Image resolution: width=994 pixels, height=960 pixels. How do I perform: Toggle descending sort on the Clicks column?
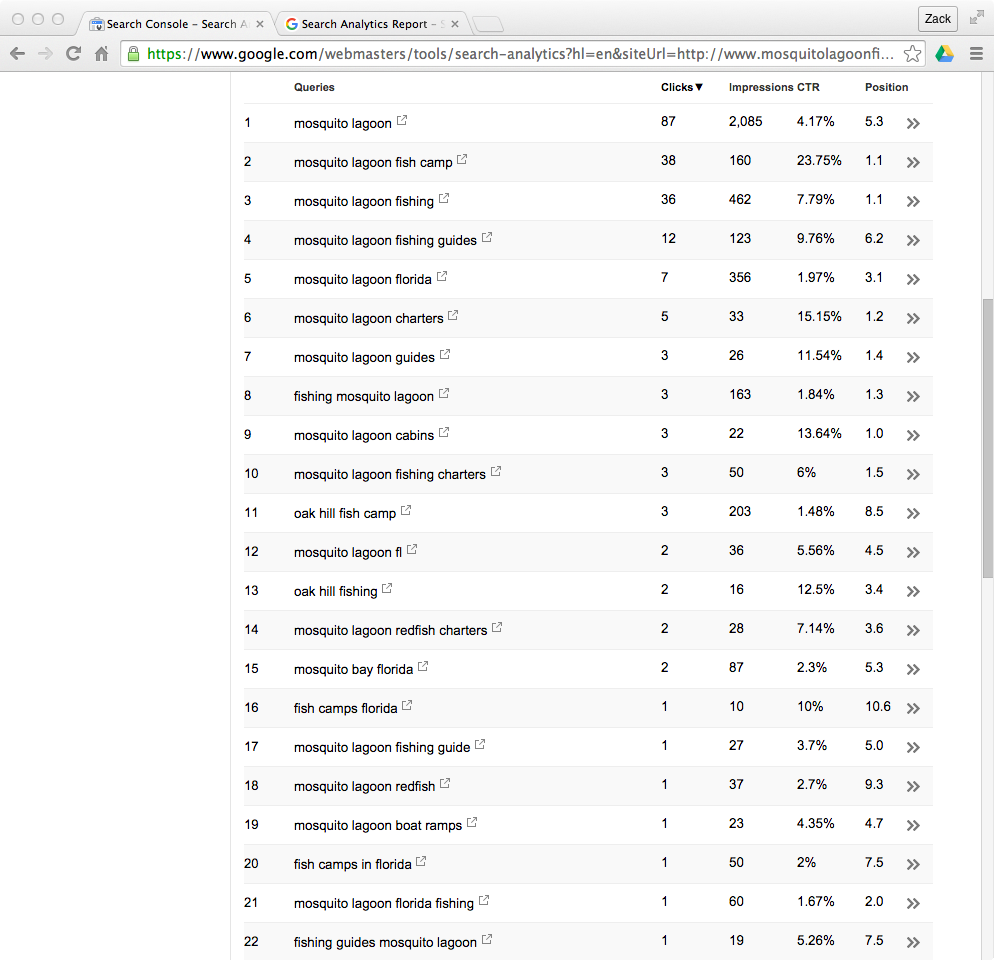[x=681, y=87]
